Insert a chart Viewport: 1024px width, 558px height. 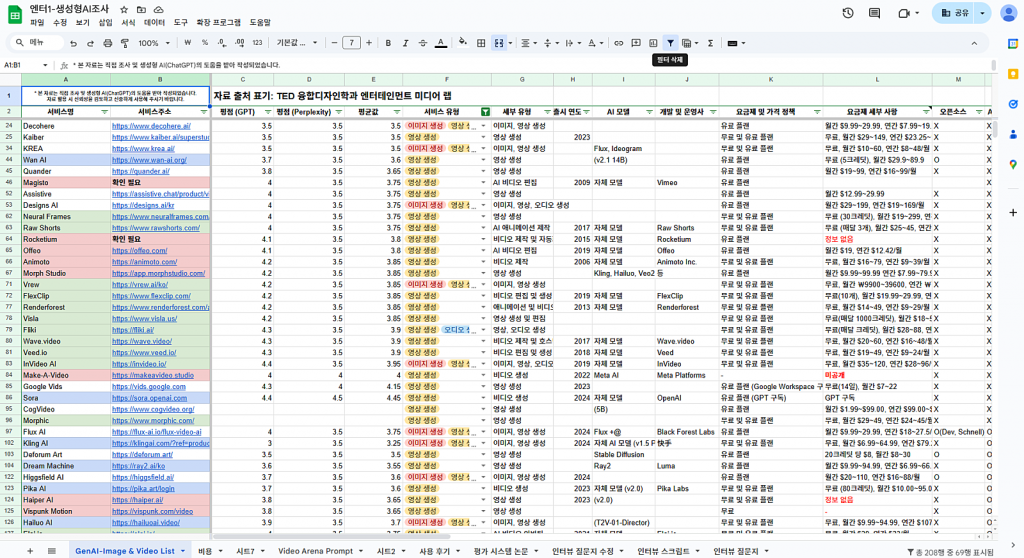[653, 43]
